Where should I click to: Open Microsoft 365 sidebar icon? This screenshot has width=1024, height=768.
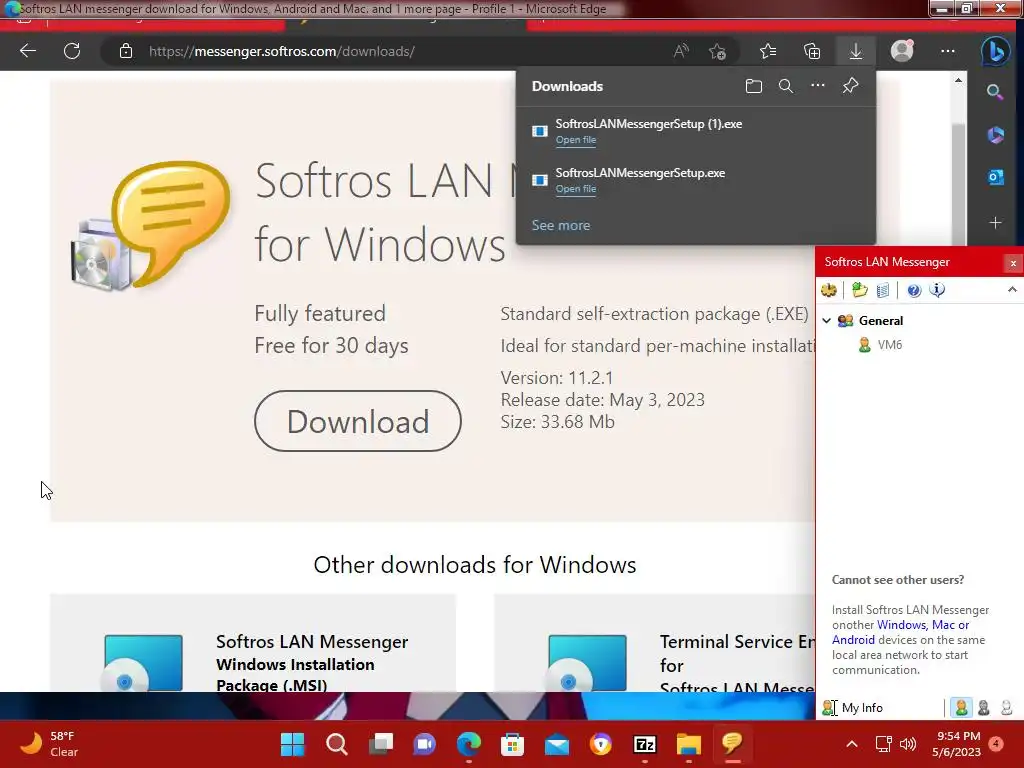pyautogui.click(x=995, y=135)
